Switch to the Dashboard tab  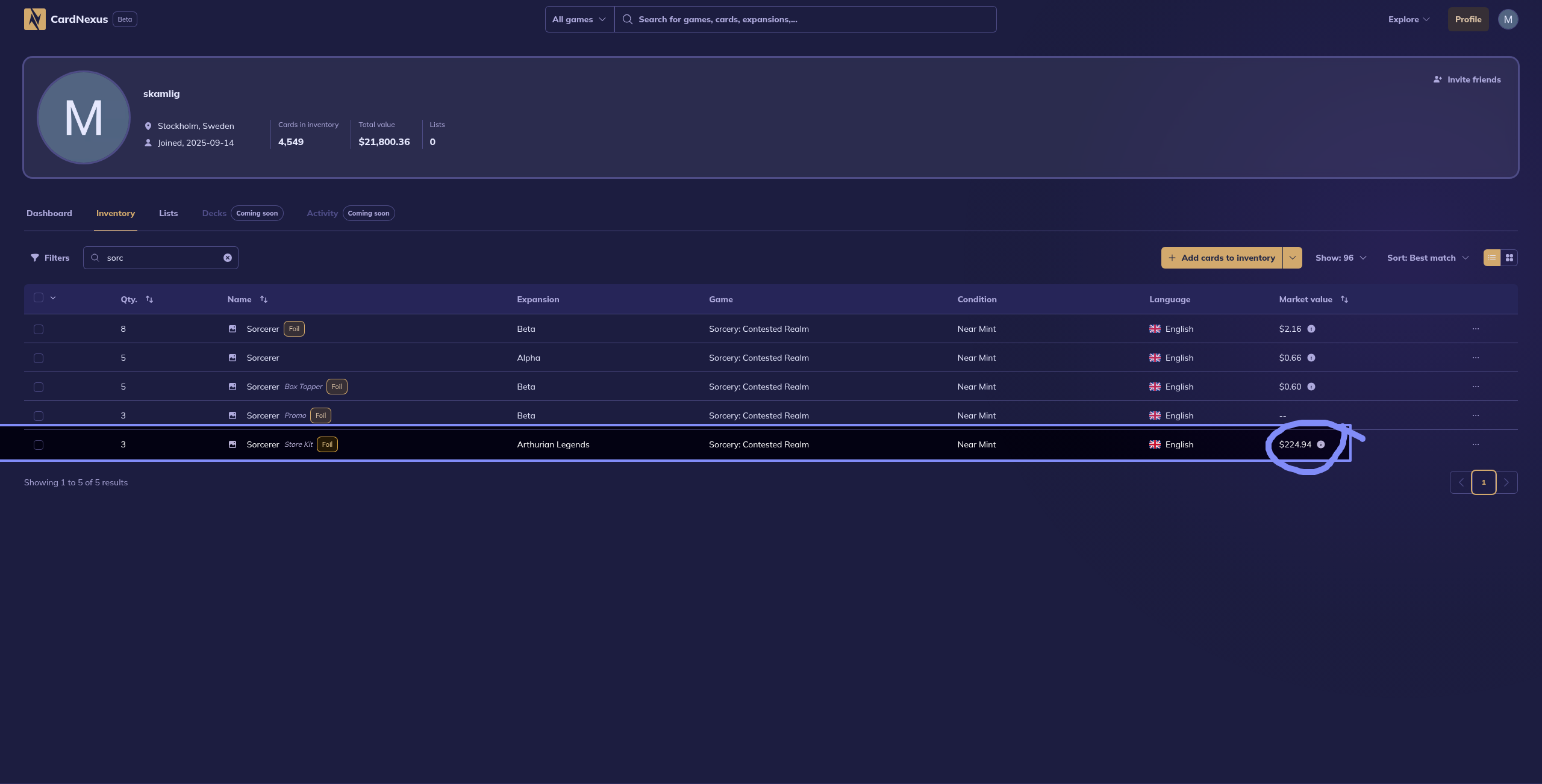click(49, 213)
